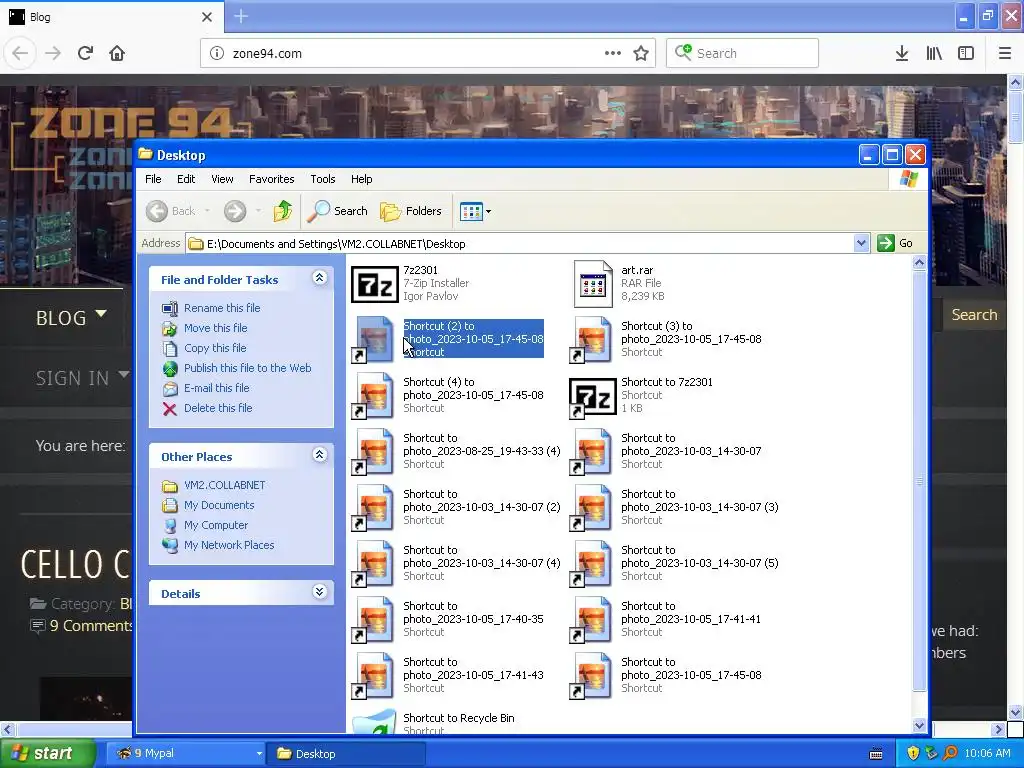
Task: Collapse the Other Places panel
Action: pos(319,455)
